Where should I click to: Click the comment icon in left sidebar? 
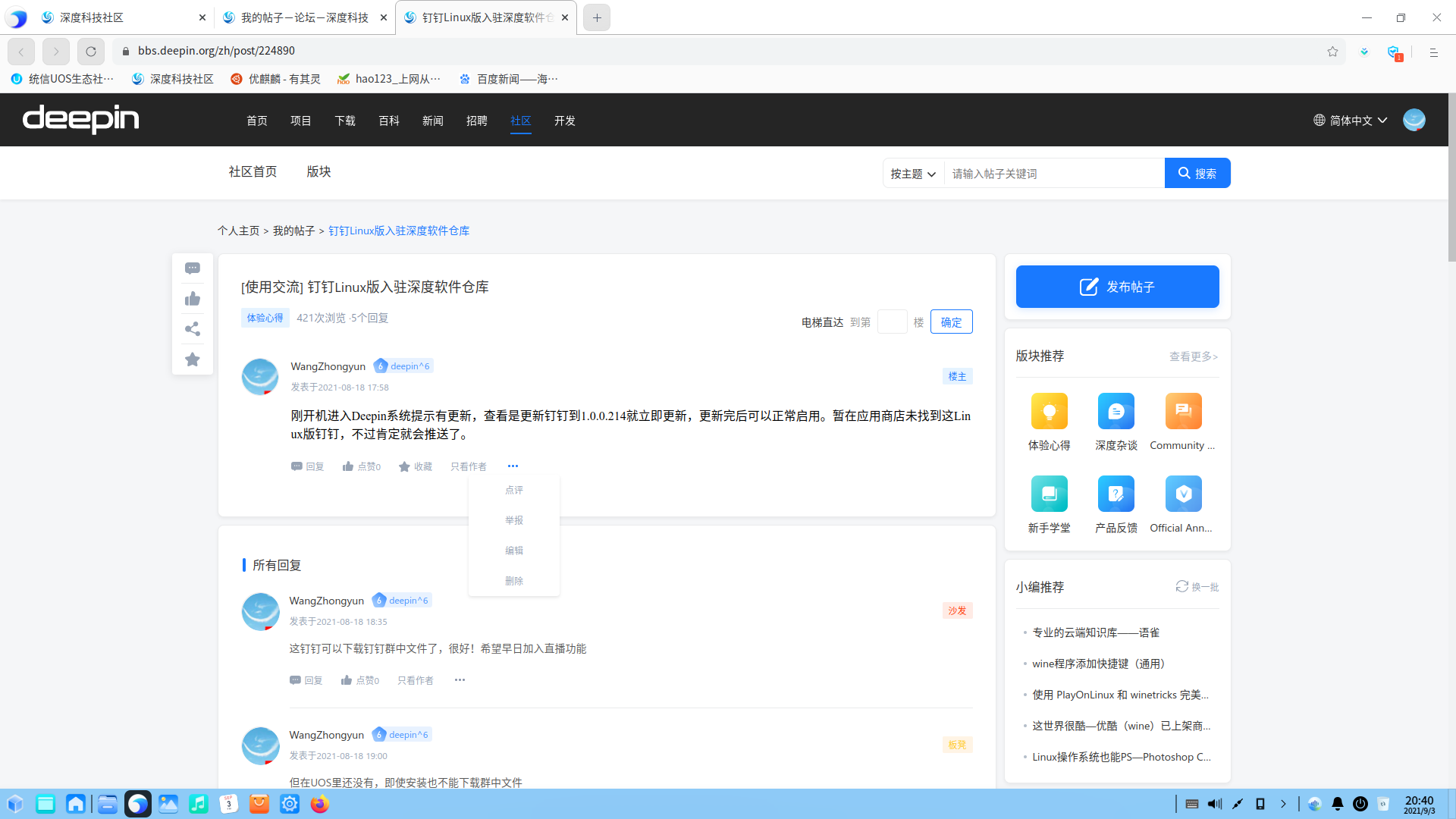[x=193, y=268]
